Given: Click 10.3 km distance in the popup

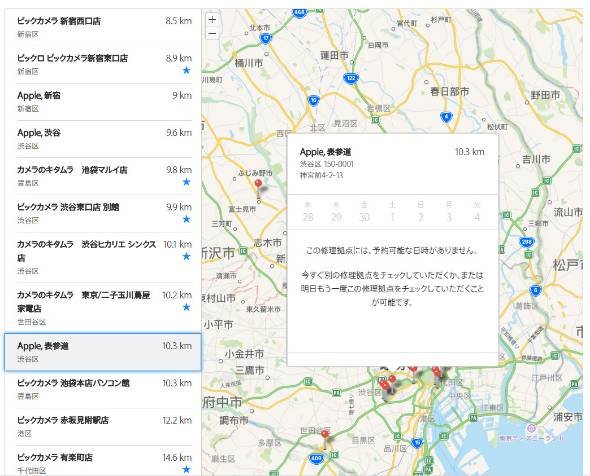Looking at the screenshot, I should click(x=470, y=152).
